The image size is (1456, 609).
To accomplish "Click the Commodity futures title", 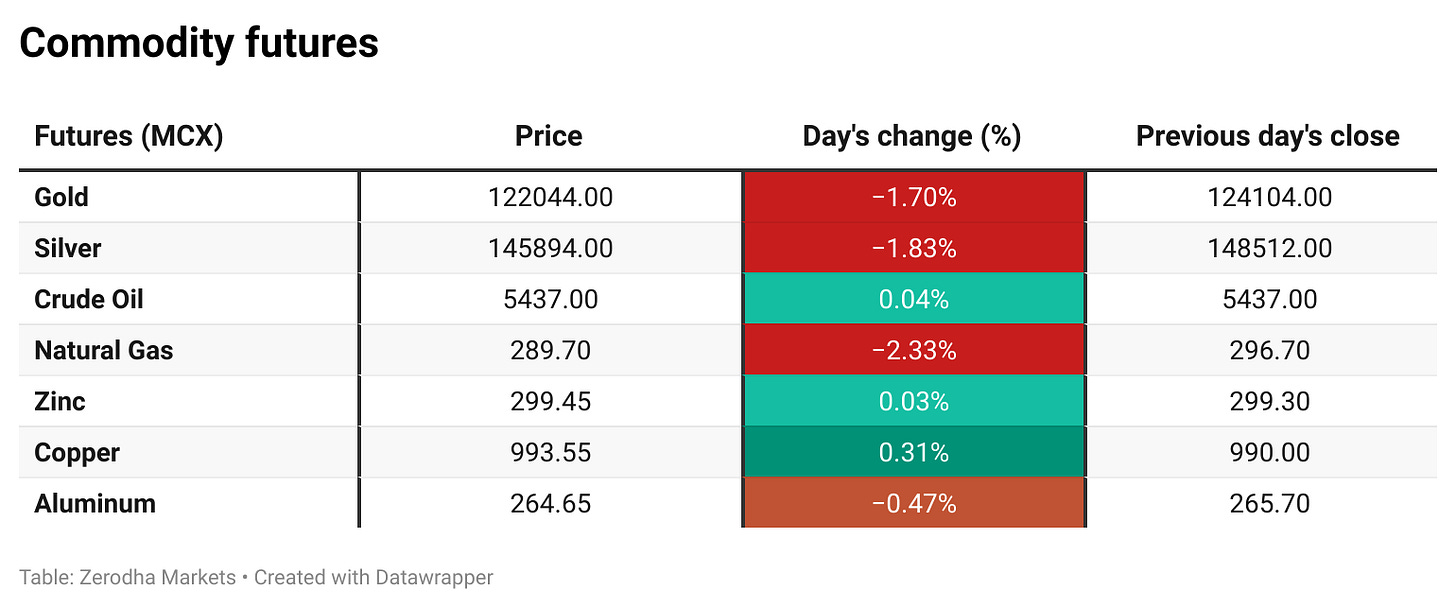I will coord(199,43).
